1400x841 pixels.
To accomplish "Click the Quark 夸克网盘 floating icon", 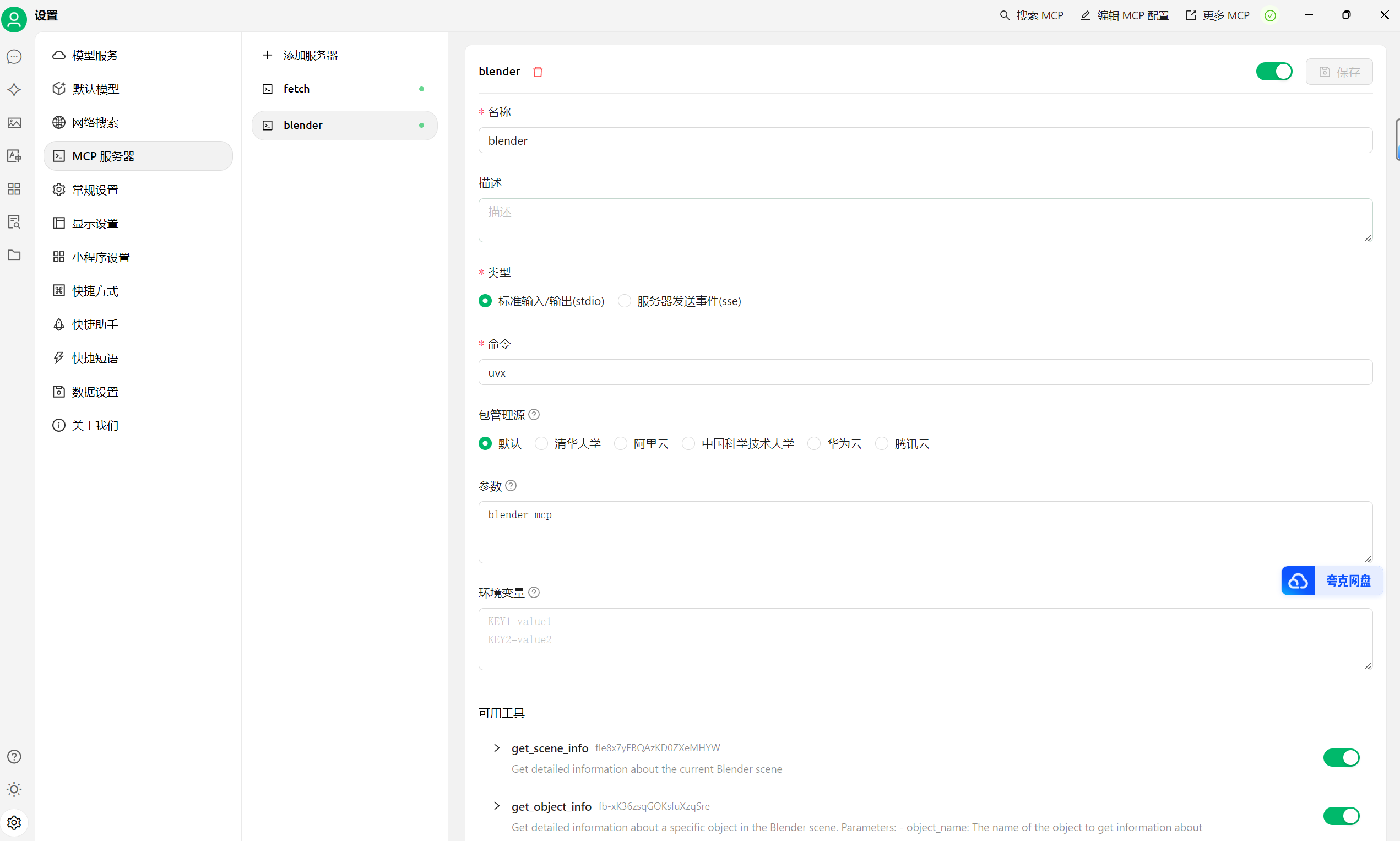I will (x=1298, y=581).
